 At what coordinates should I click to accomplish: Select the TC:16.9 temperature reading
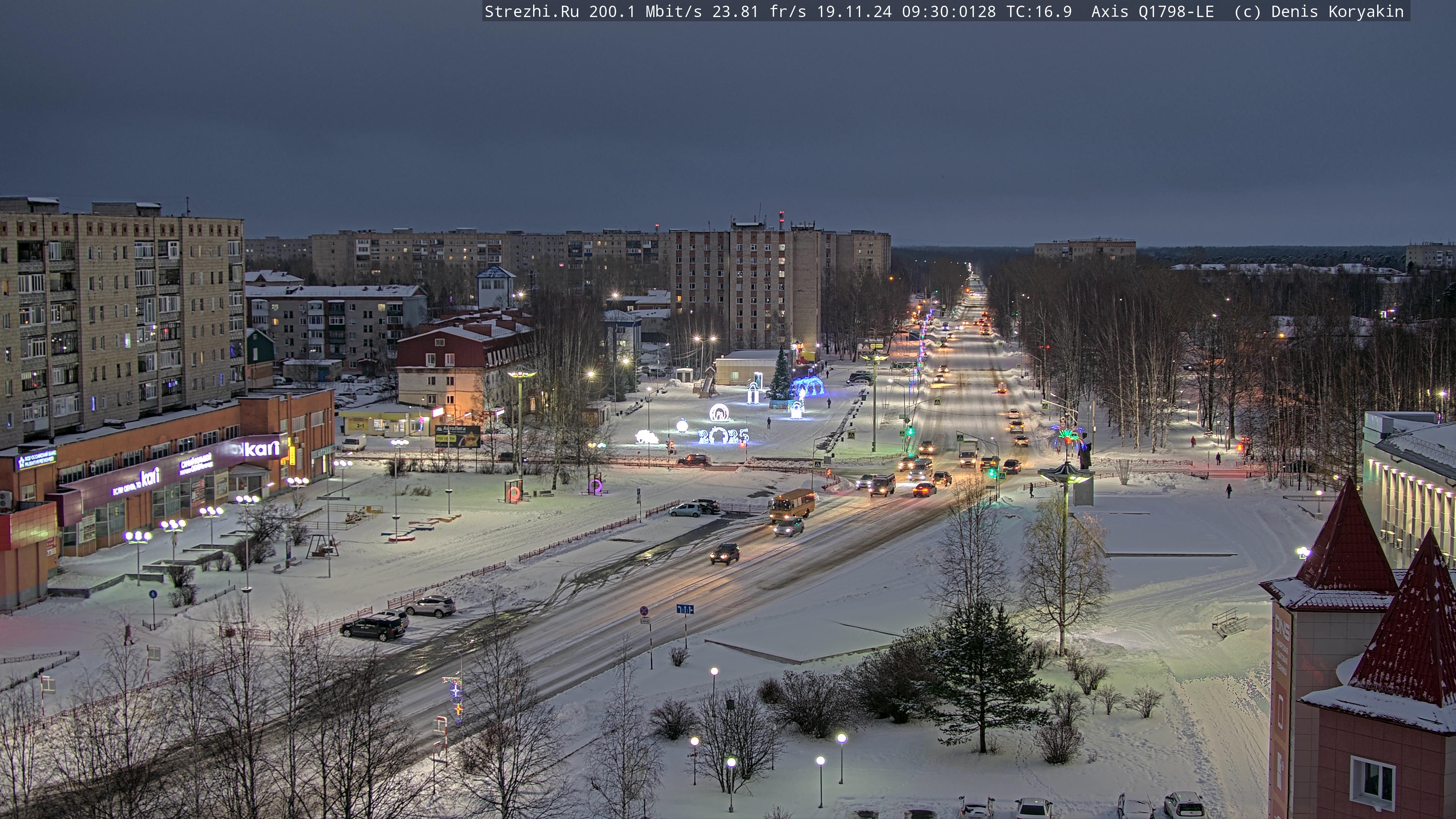click(1039, 11)
